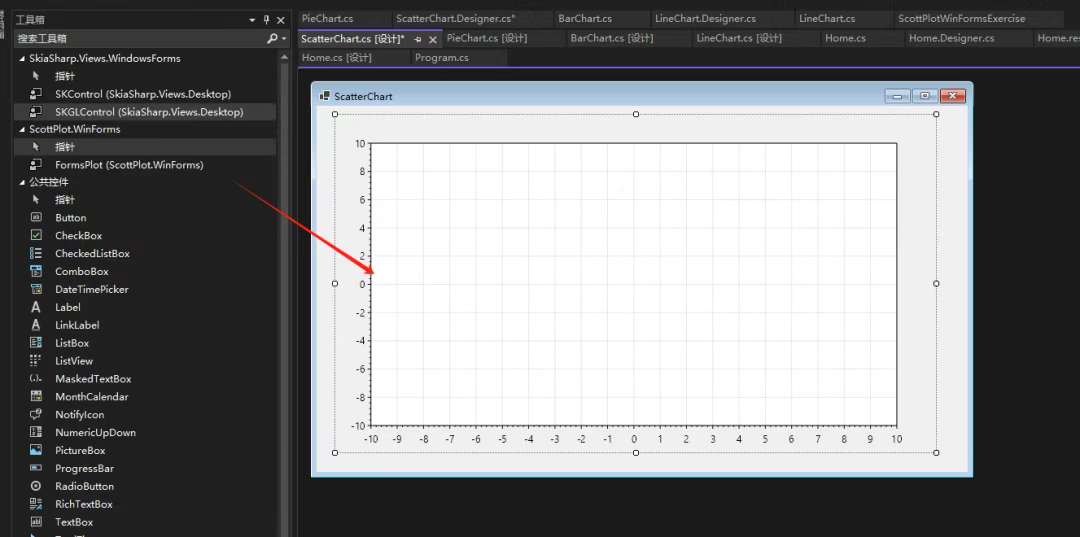The height and width of the screenshot is (537, 1080).
Task: Choose the CheckedListBox toolbox item
Action: pos(92,254)
